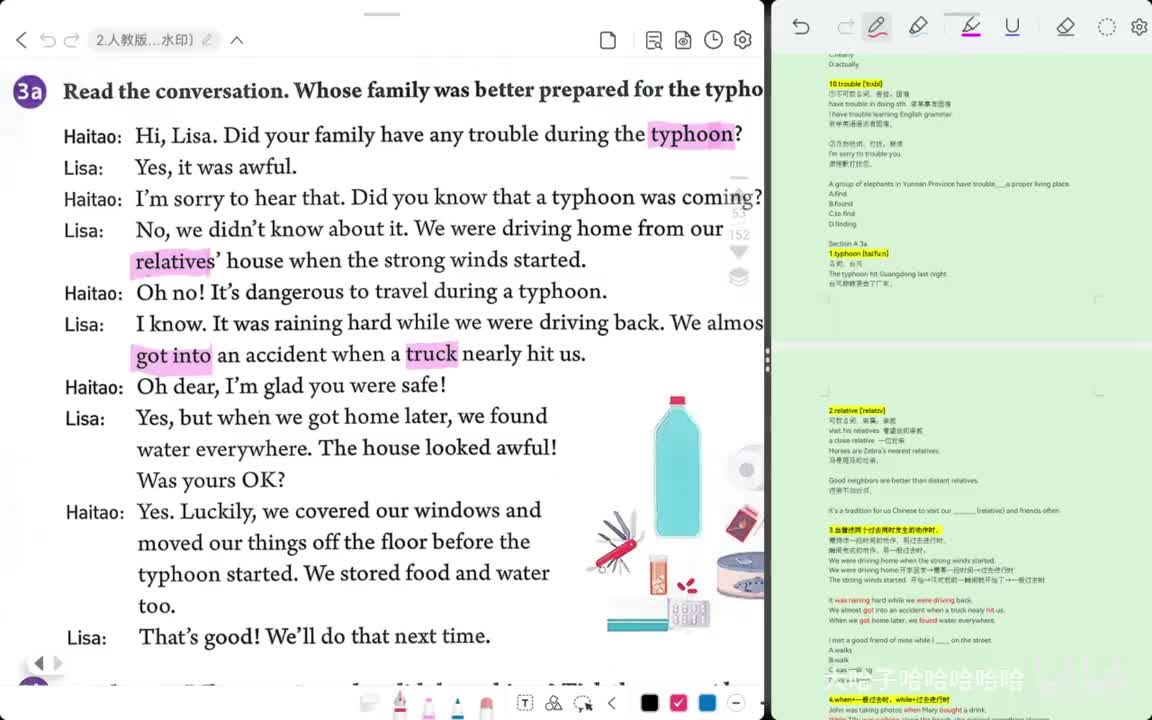Select the underline tool in notes toolbar
The image size is (1152, 720).
(x=1012, y=27)
